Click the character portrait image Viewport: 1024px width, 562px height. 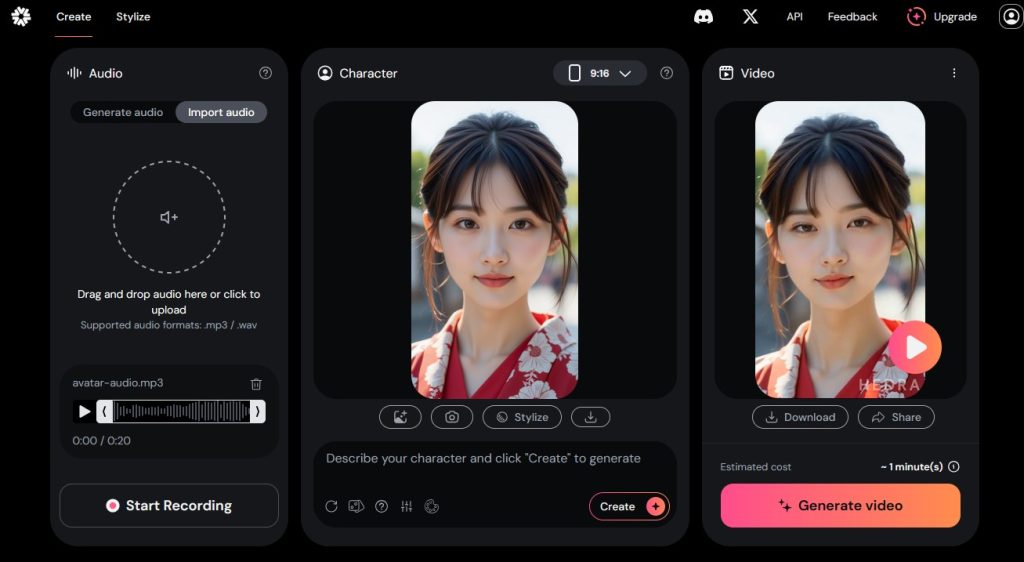click(x=494, y=249)
